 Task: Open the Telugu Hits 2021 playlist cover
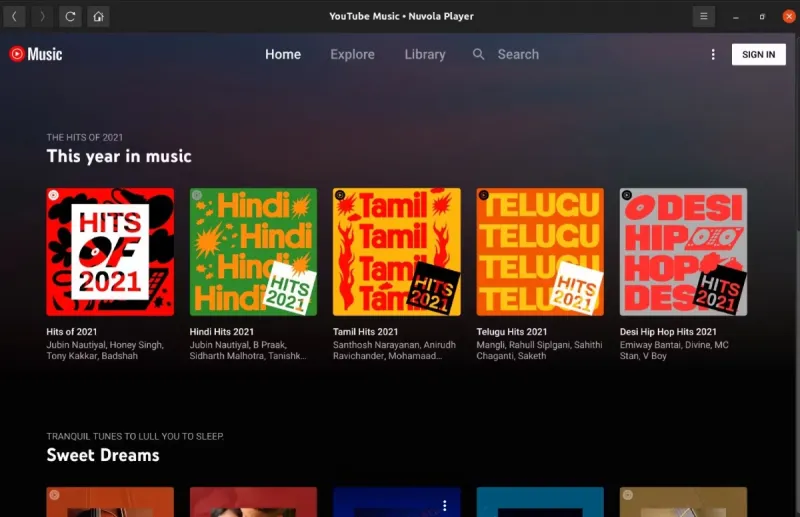[540, 252]
